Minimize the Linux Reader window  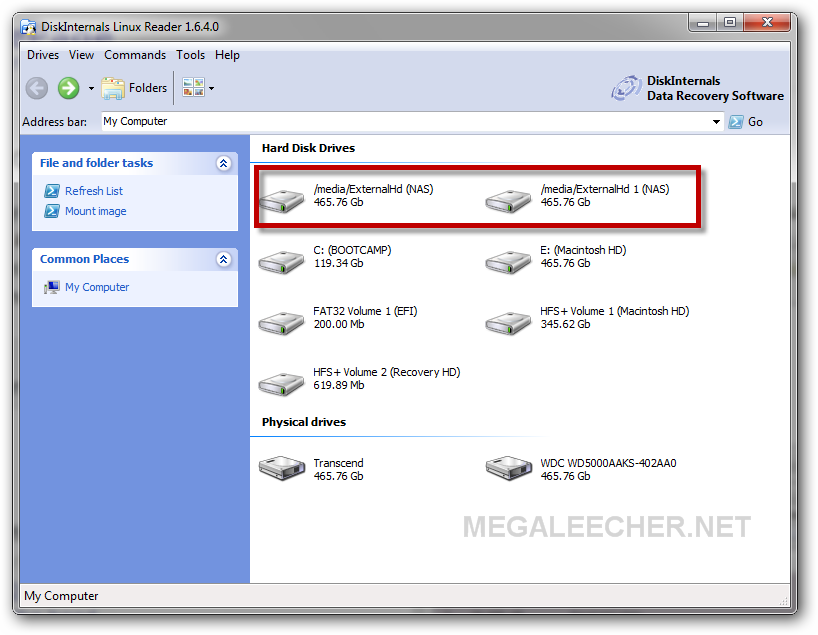point(703,23)
